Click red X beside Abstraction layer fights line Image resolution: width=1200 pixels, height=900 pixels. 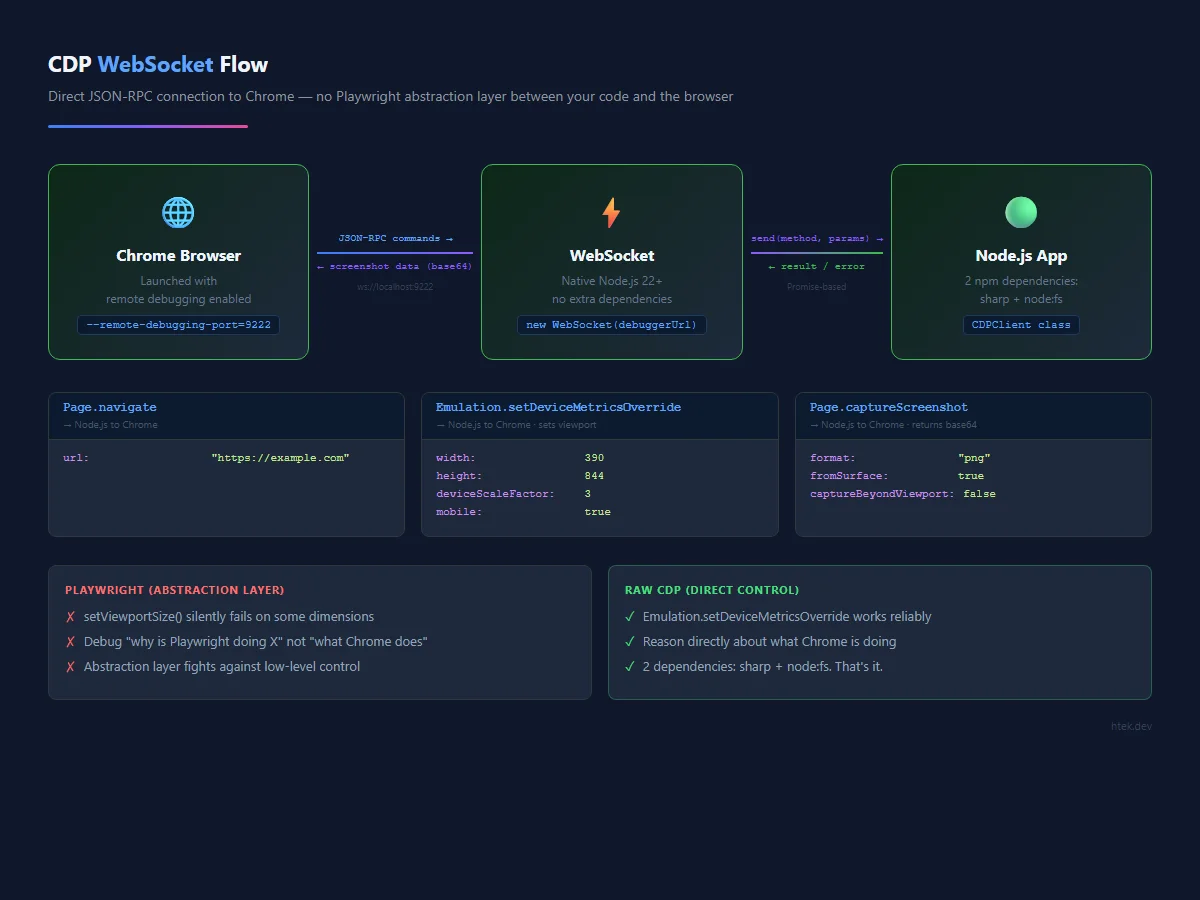point(70,667)
